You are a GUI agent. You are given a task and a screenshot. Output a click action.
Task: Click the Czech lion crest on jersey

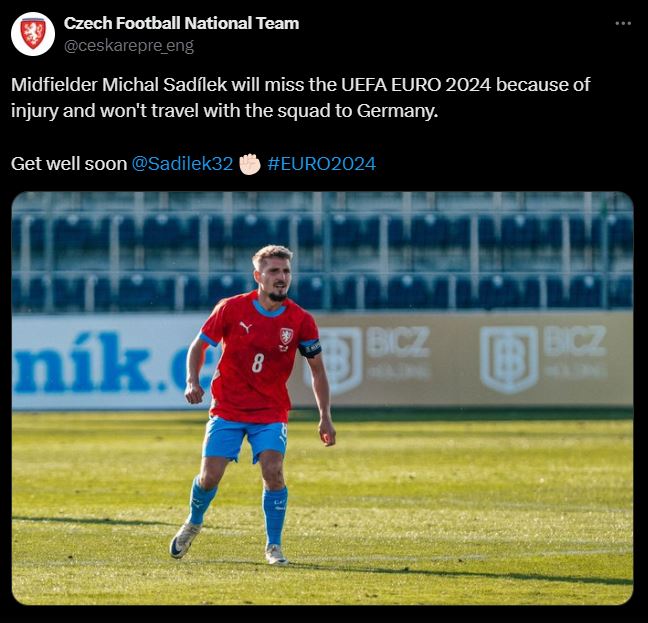coord(286,336)
